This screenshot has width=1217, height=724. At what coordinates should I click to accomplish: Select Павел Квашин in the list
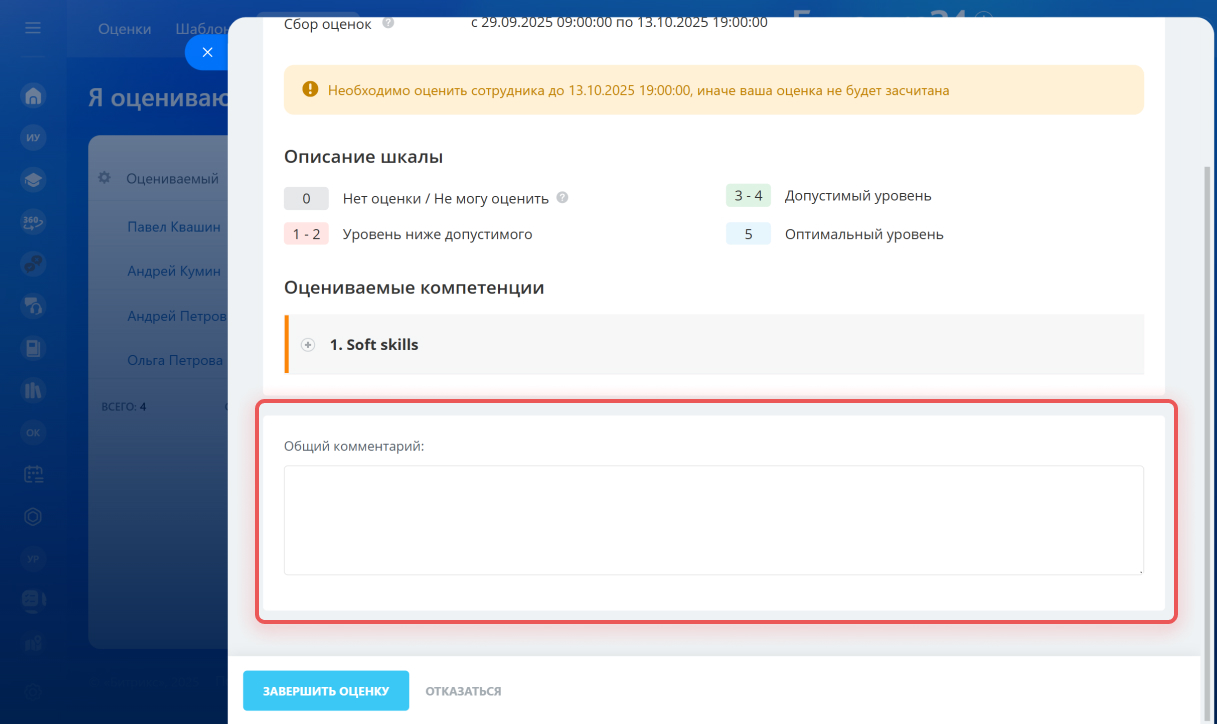pos(173,227)
